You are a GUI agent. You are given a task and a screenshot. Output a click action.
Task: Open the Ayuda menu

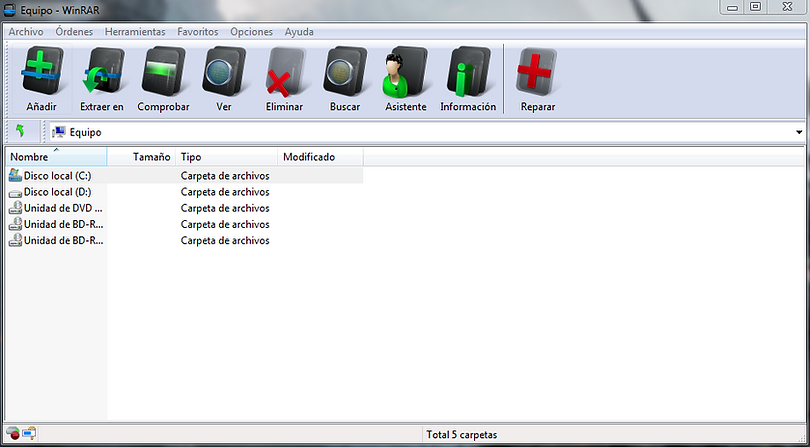click(299, 32)
